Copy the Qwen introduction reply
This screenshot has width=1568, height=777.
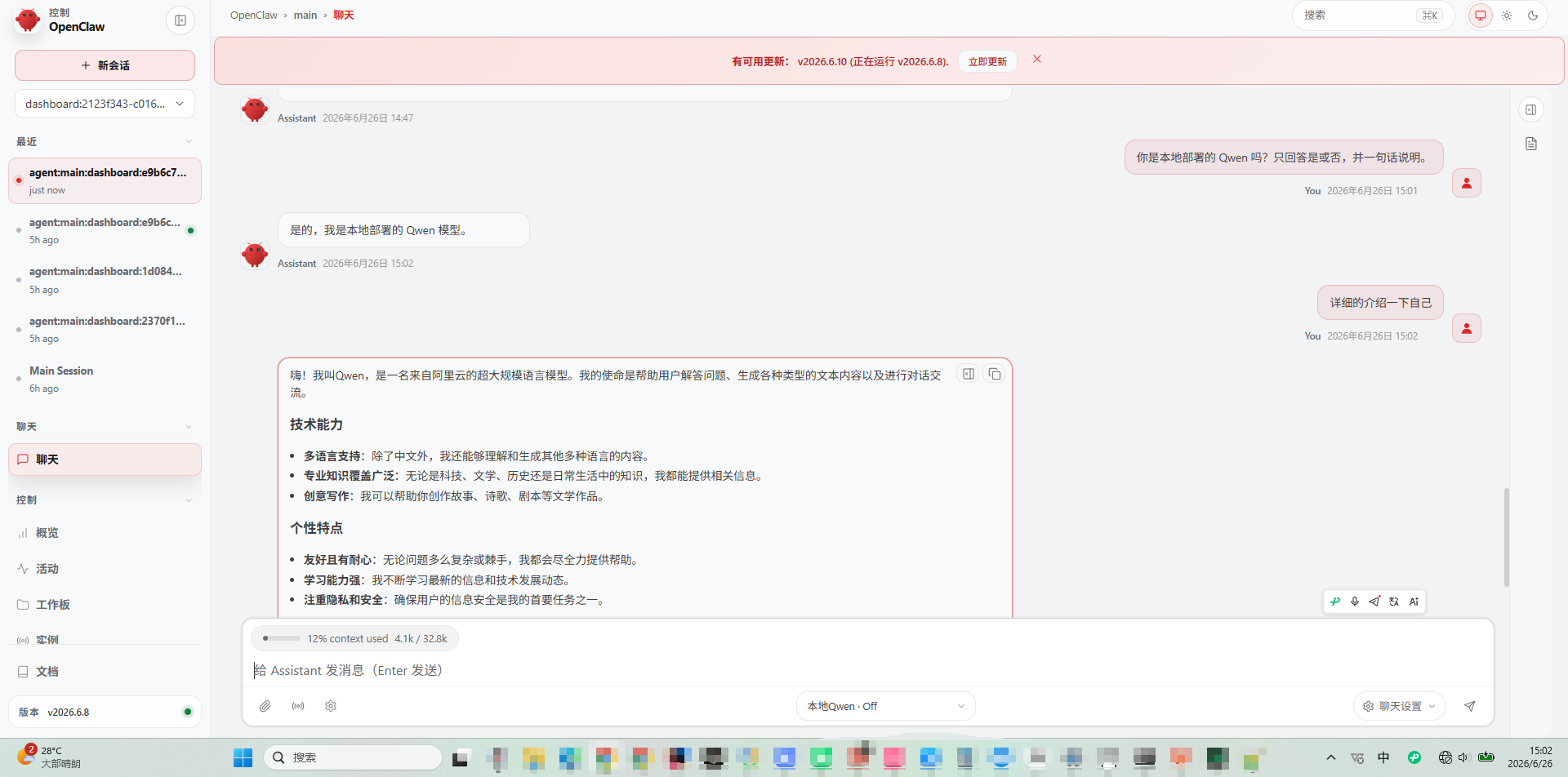(995, 374)
